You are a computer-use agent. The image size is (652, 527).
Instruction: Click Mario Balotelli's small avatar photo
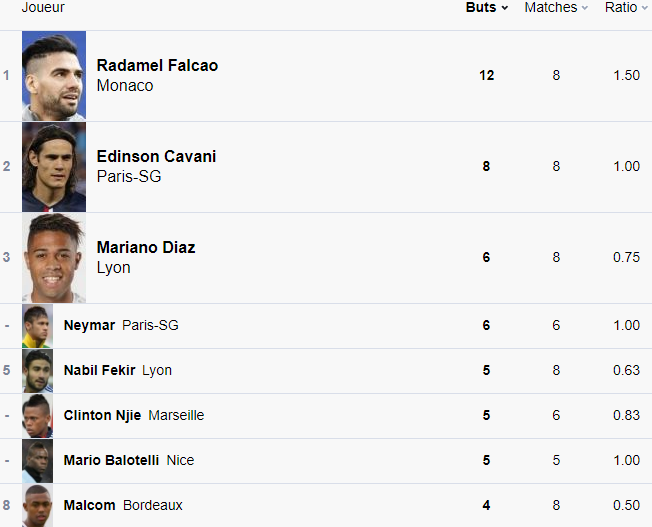[x=38, y=461]
